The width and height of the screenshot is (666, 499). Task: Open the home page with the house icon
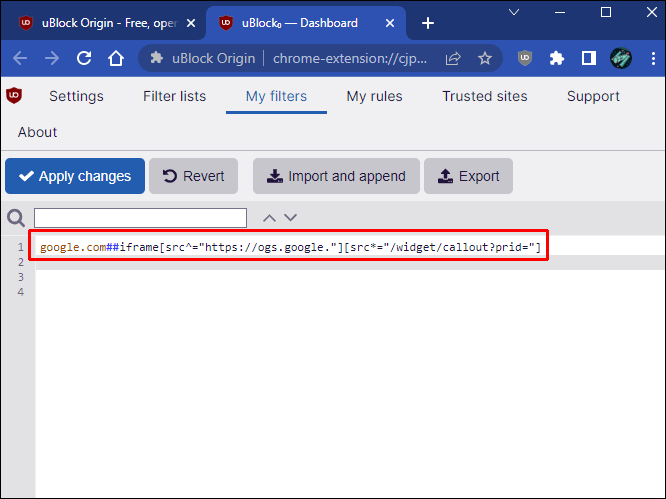click(x=116, y=58)
